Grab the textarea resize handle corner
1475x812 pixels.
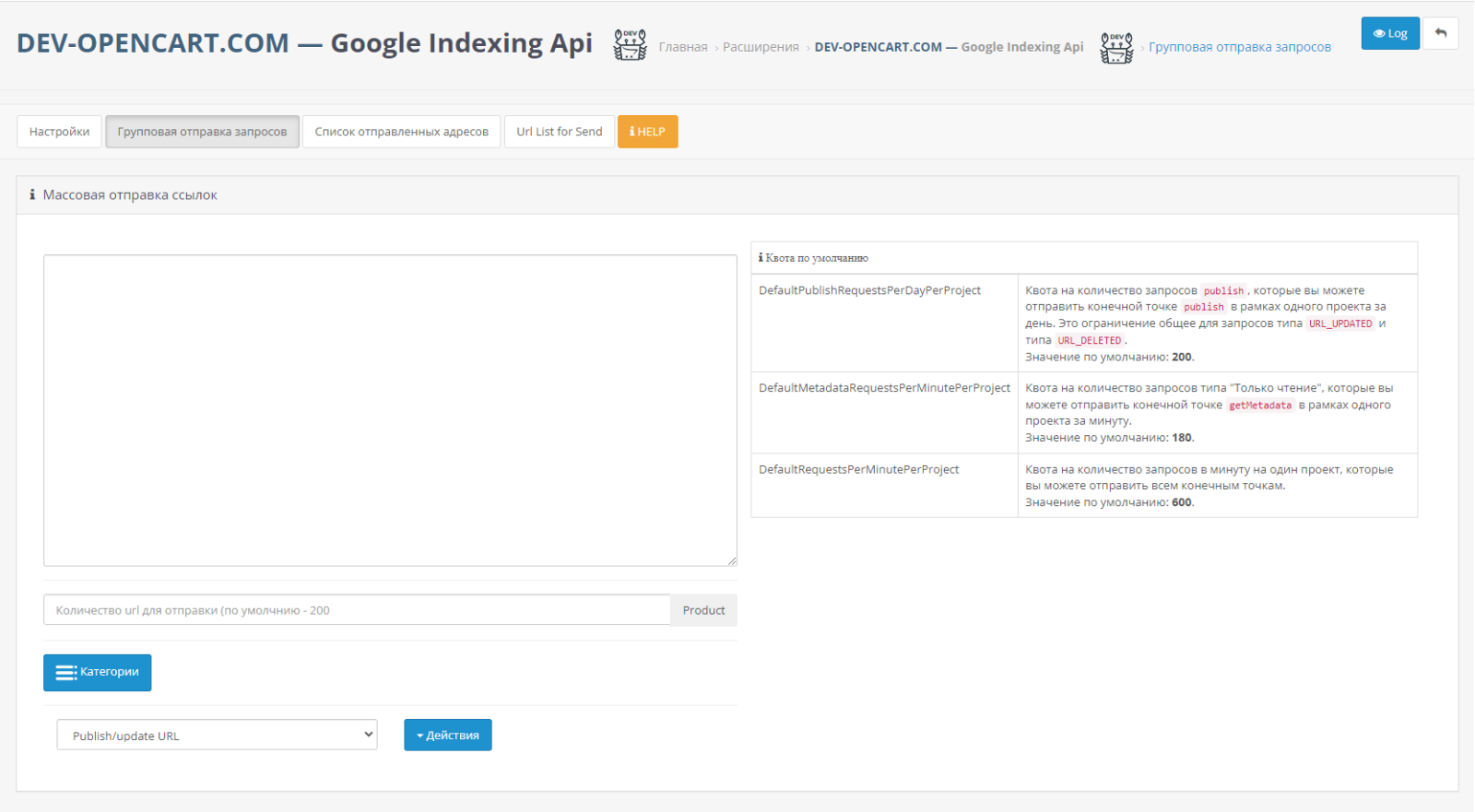pos(732,560)
